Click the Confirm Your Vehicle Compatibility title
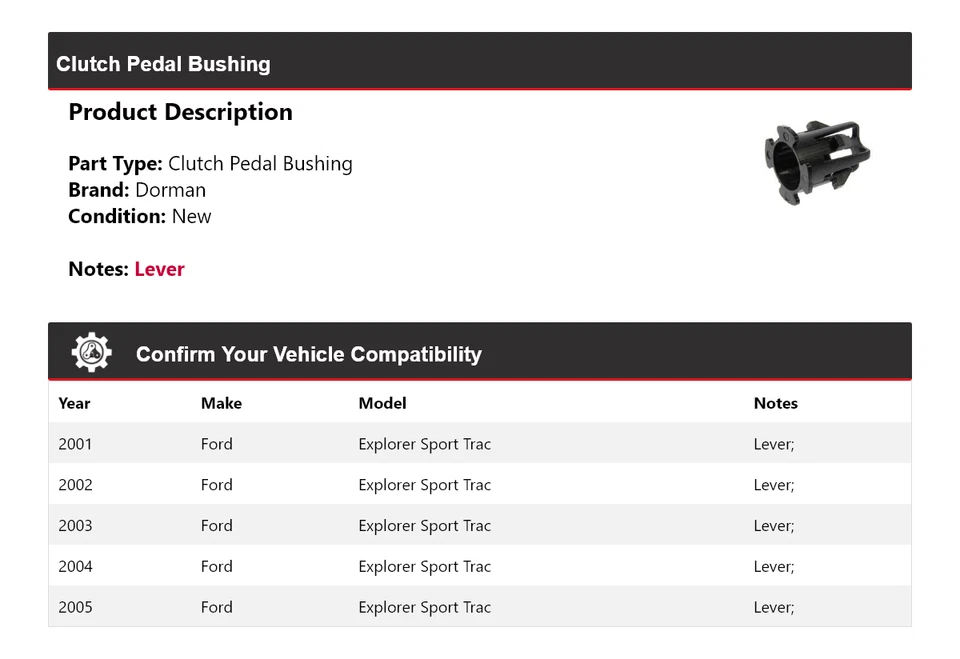The width and height of the screenshot is (960, 659). [x=308, y=354]
